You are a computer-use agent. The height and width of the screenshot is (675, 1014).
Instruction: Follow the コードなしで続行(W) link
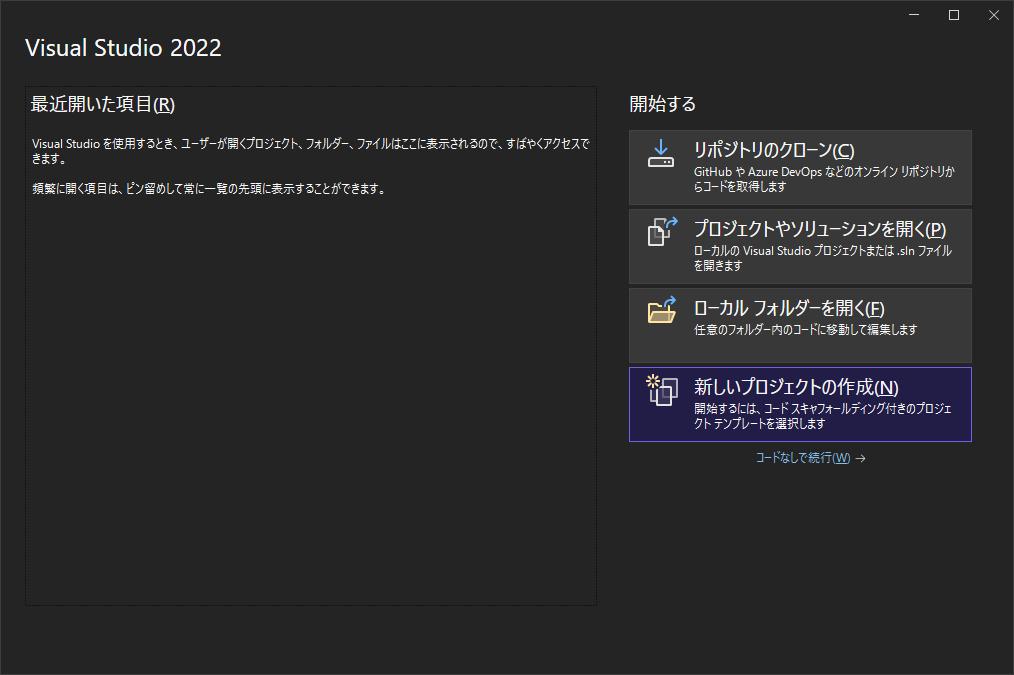pos(803,458)
